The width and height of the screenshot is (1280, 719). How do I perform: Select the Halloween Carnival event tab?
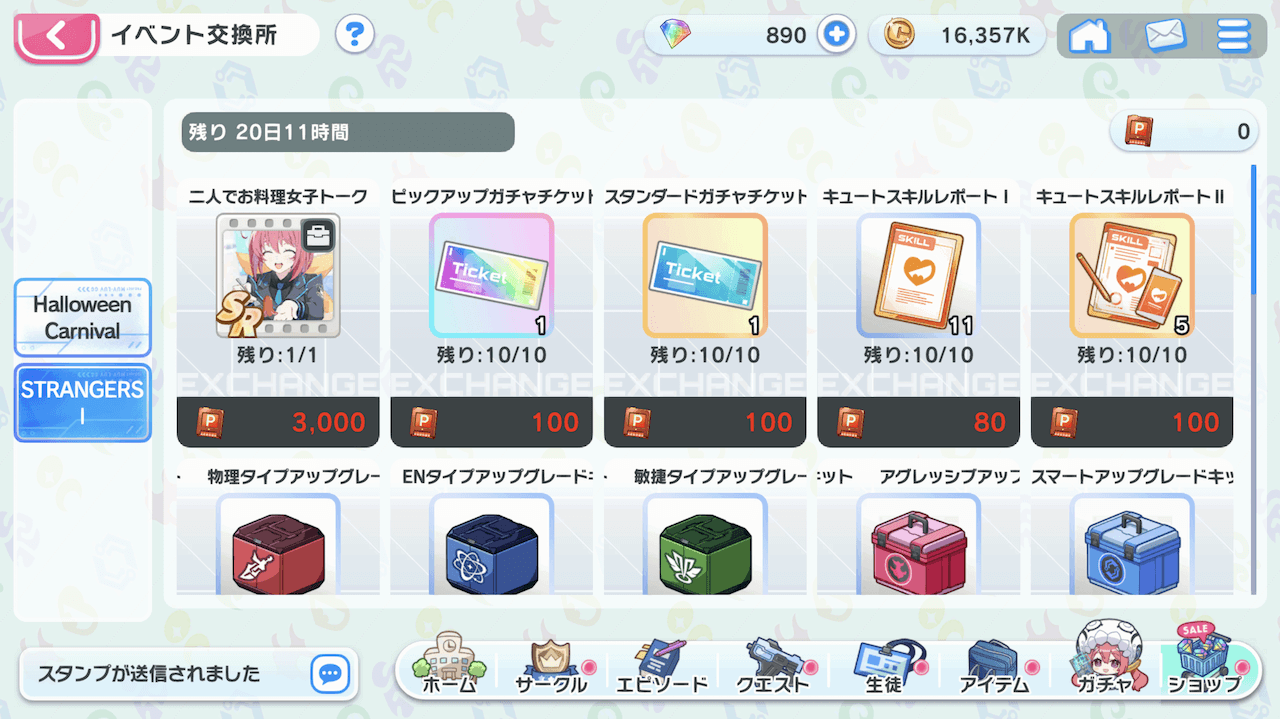click(82, 317)
